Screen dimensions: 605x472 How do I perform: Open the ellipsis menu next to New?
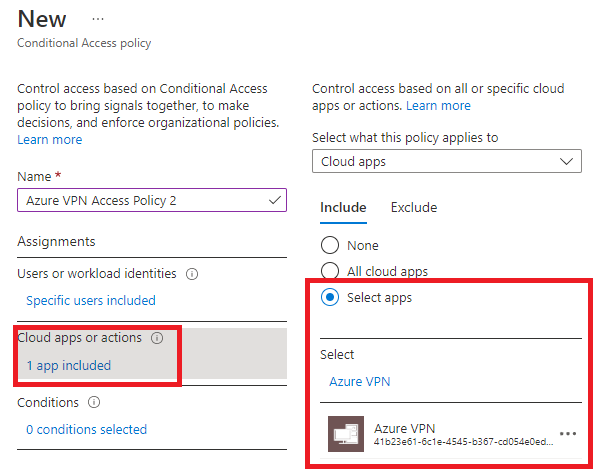[98, 19]
